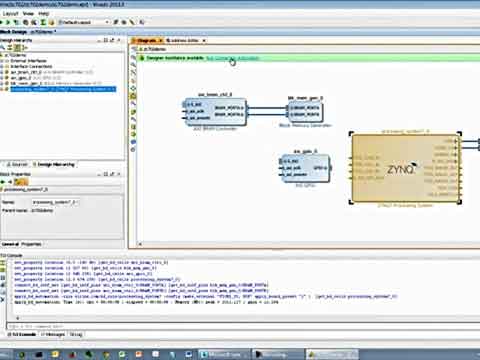480x360 pixels.
Task: Click the Tcl command input field
Action: (243, 326)
